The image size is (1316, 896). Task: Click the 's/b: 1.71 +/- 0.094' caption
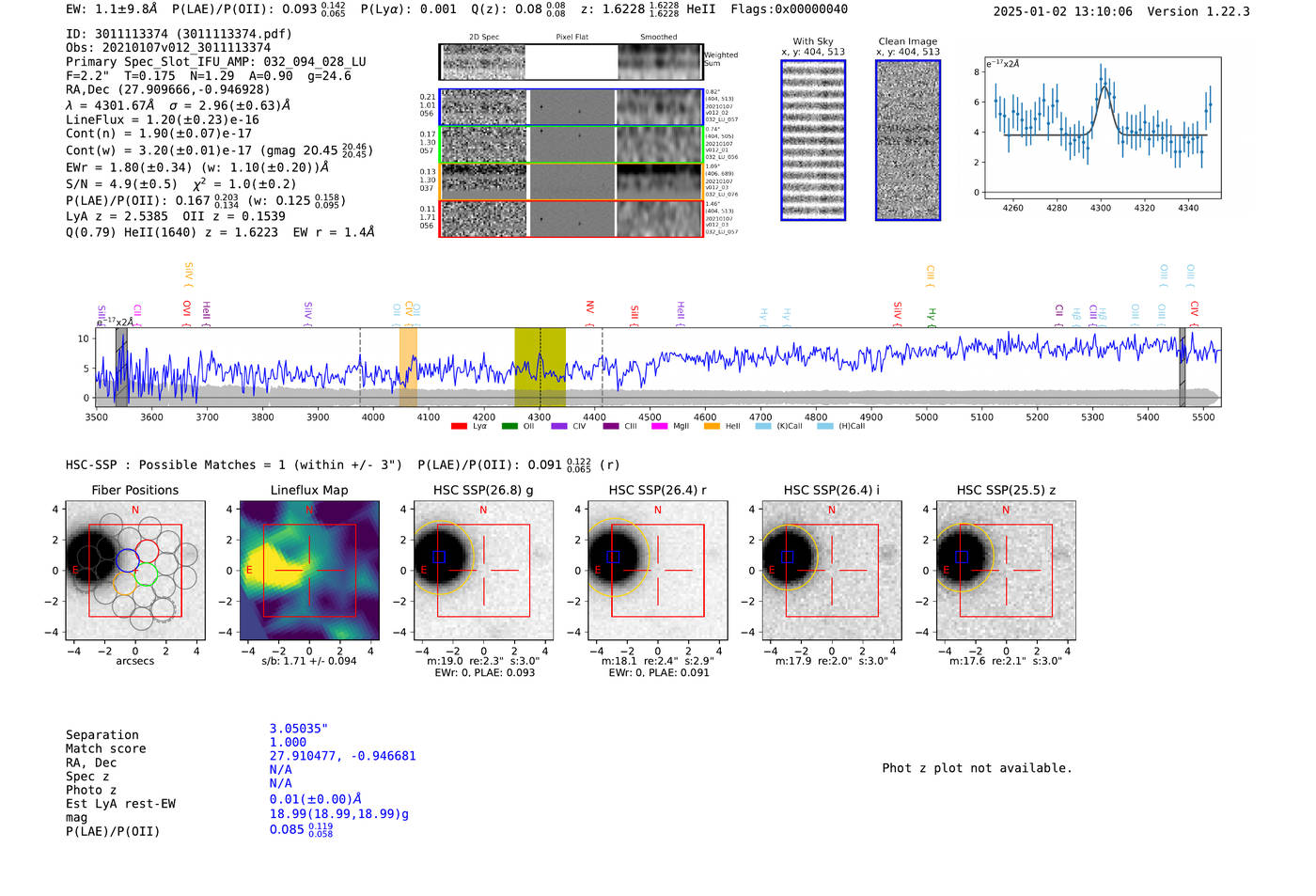click(x=309, y=661)
